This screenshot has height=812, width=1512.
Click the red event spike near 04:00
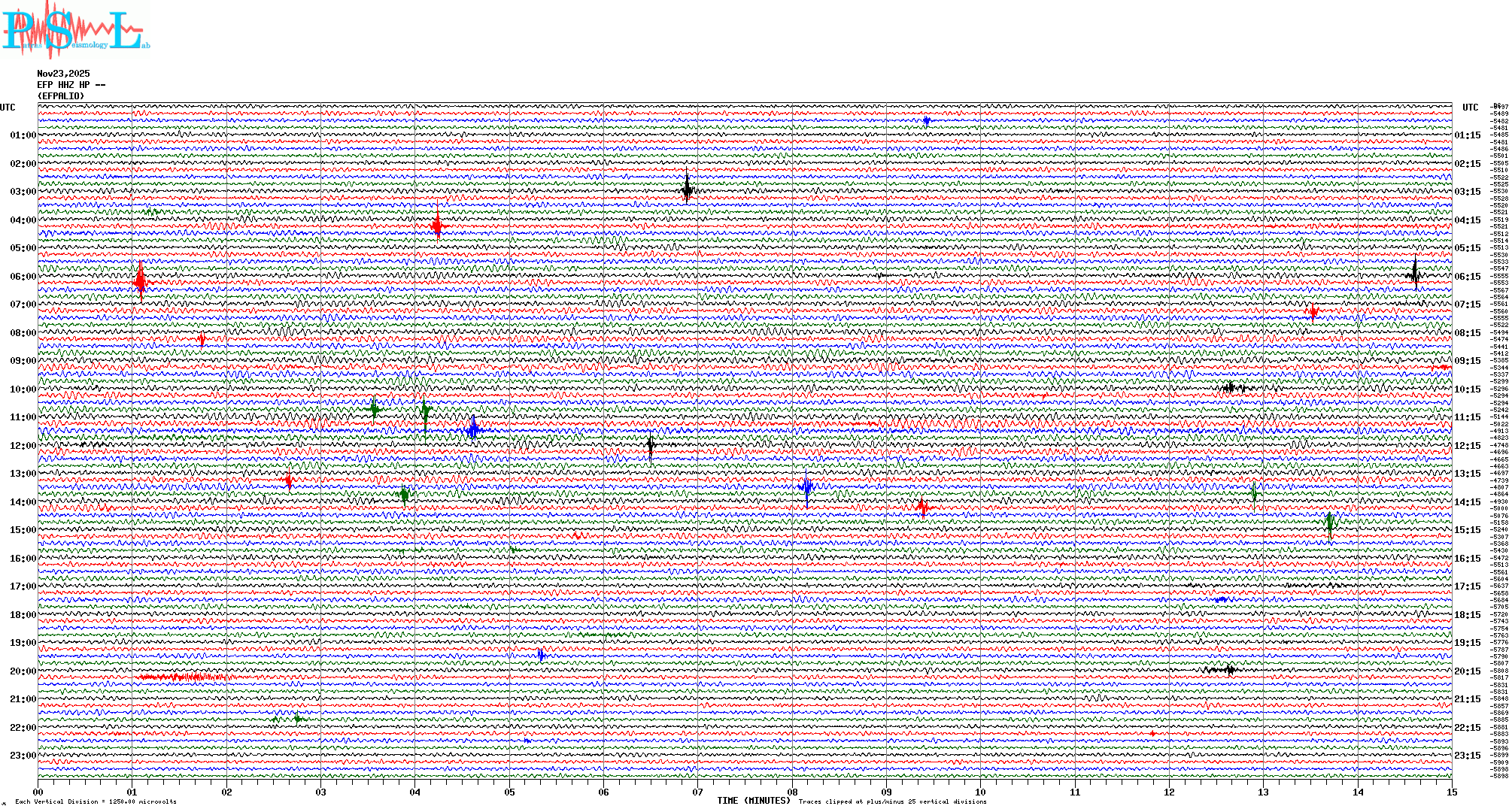pos(437,224)
